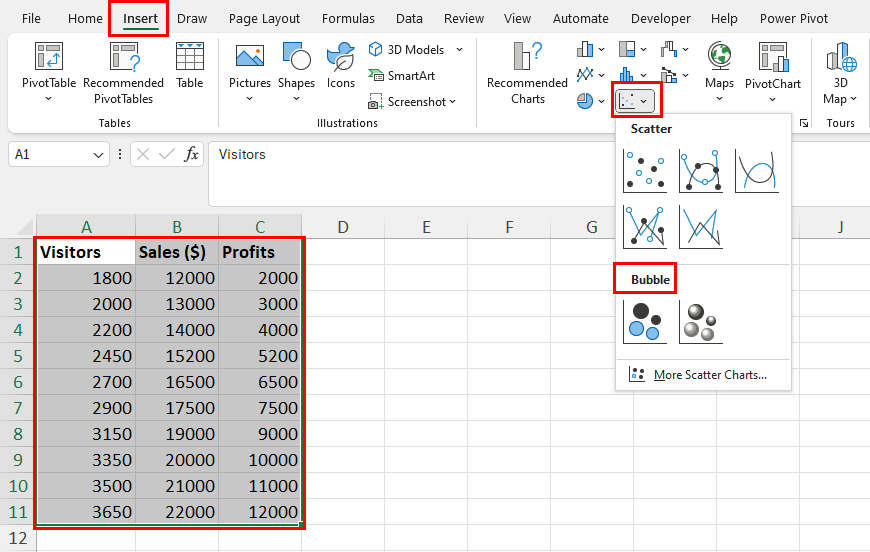Select the basic Scatter chart icon

(645, 171)
